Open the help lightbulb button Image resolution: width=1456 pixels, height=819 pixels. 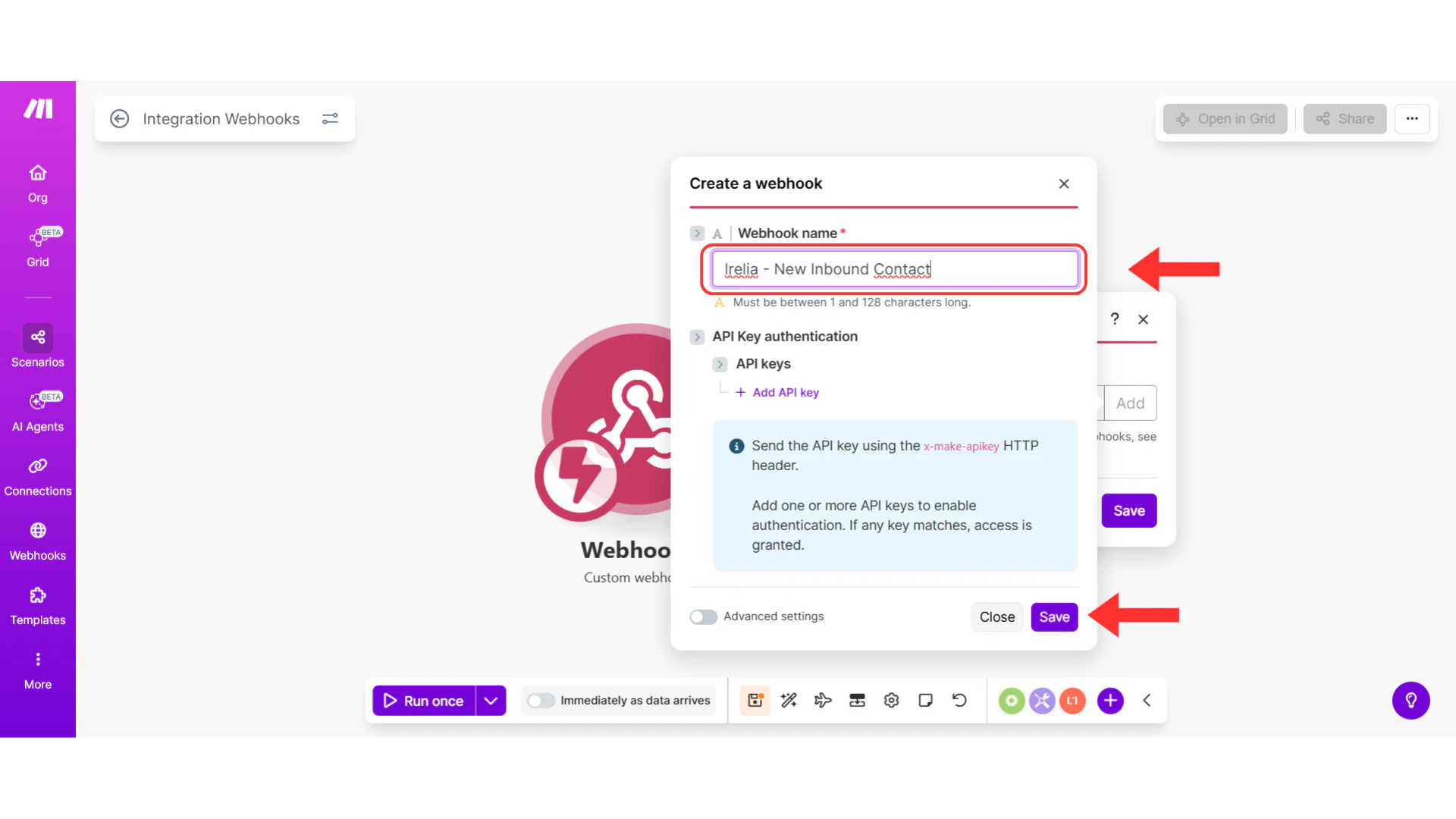pos(1411,700)
